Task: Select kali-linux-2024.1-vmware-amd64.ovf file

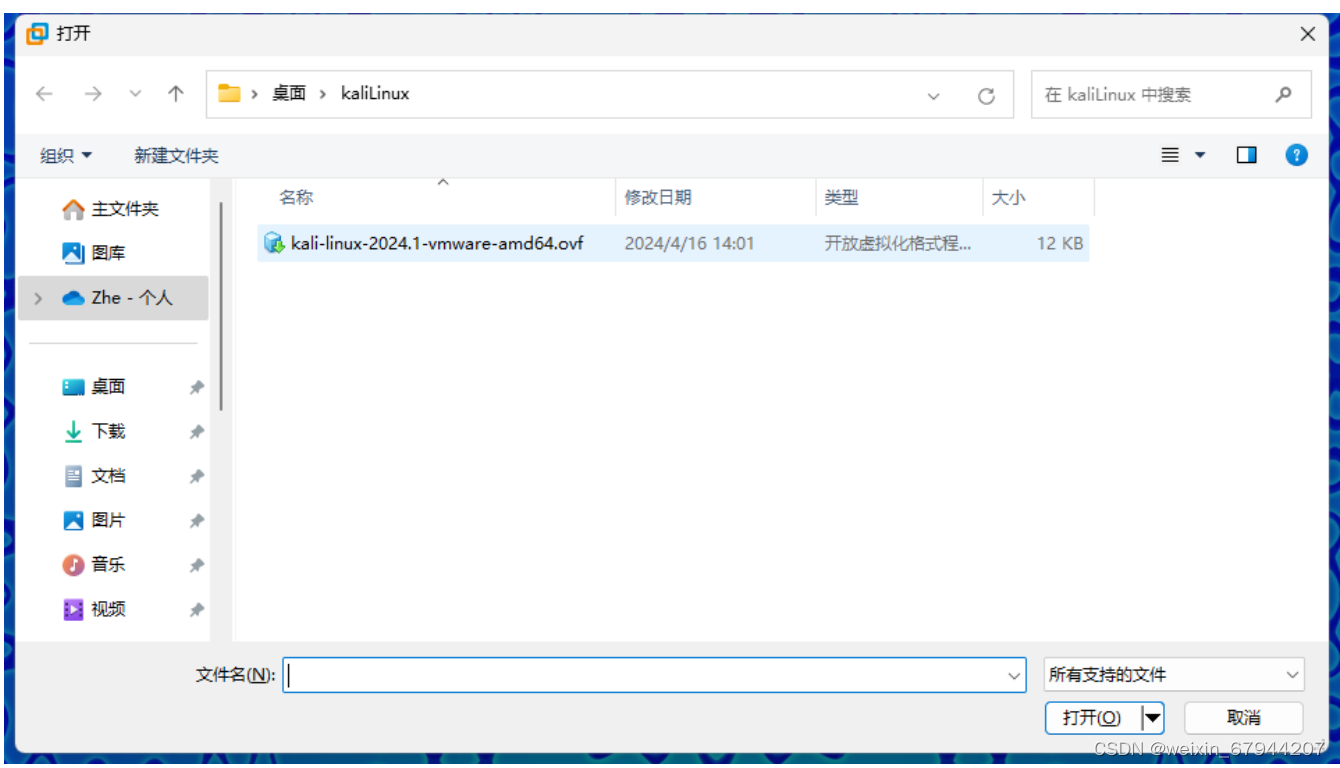Action: point(673,243)
